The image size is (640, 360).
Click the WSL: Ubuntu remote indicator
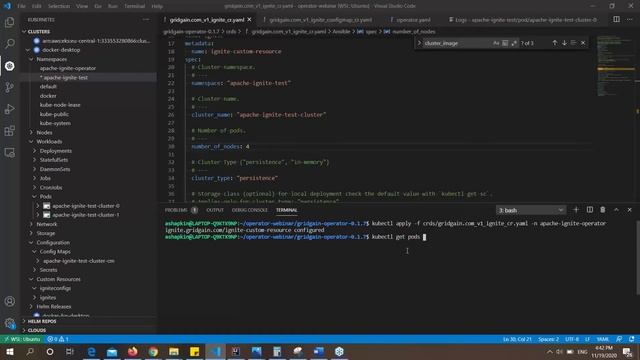[x=22, y=339]
